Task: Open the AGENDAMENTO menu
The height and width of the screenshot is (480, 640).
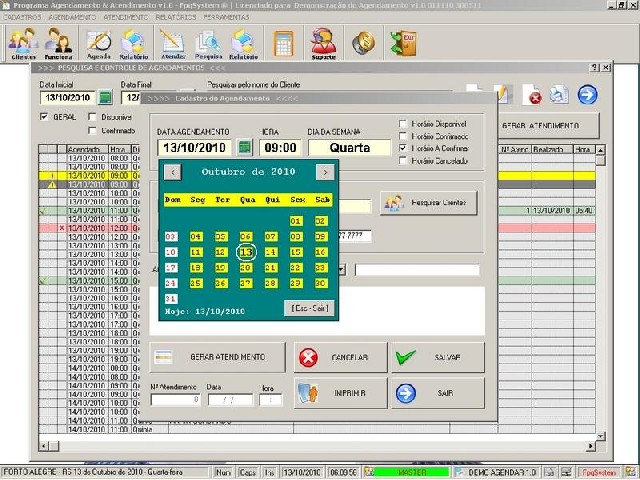Action: pyautogui.click(x=72, y=17)
